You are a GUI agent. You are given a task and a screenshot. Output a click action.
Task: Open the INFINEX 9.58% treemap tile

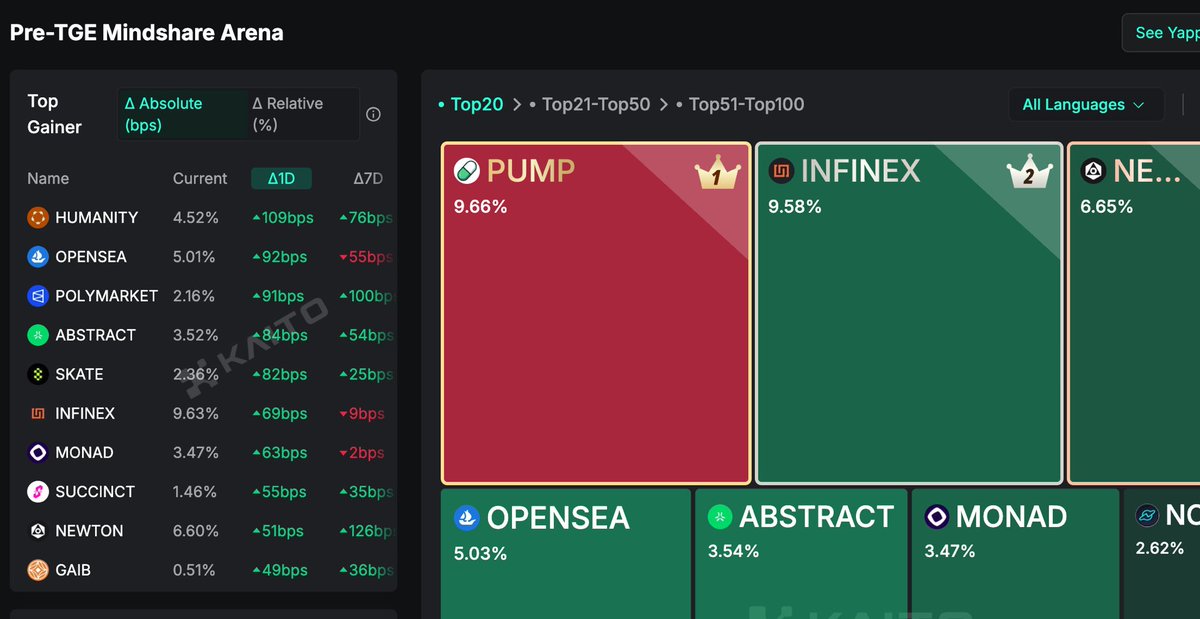pyautogui.click(x=909, y=314)
